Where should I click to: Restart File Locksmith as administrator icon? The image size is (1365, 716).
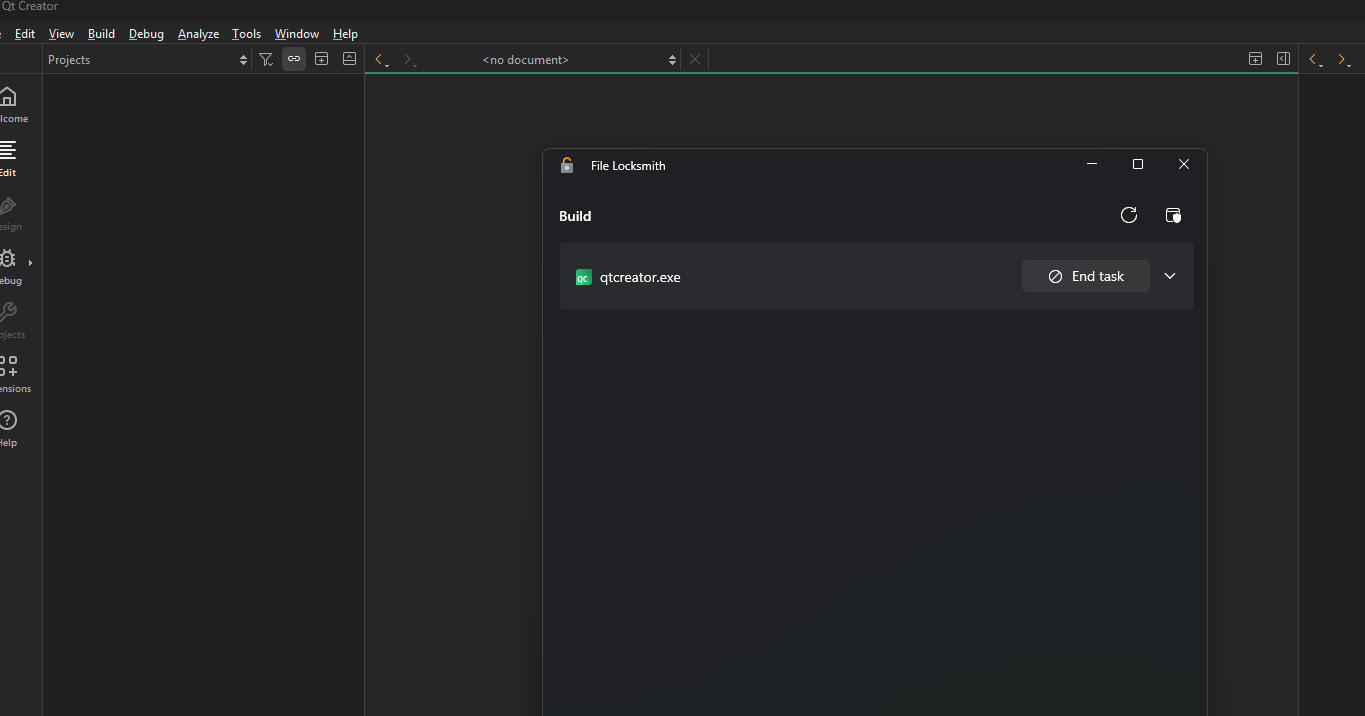point(1173,215)
